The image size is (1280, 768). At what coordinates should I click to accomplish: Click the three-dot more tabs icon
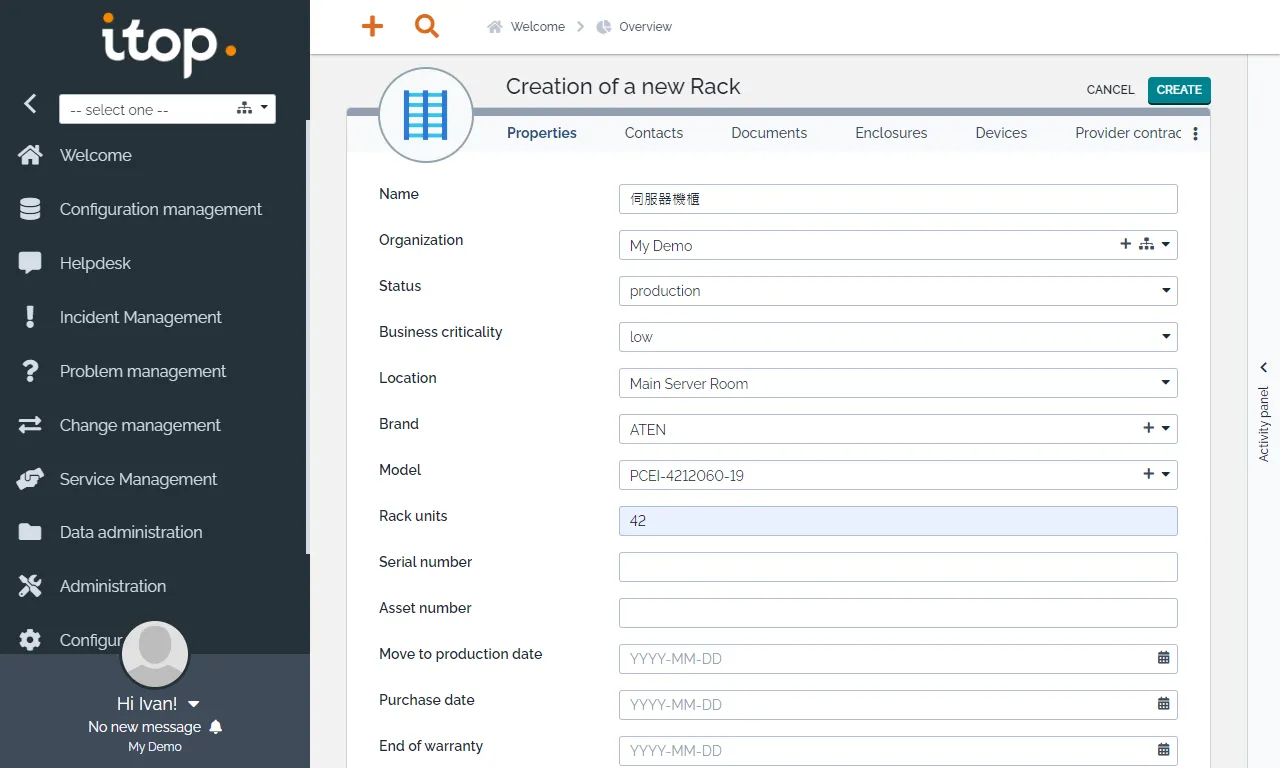tap(1195, 134)
